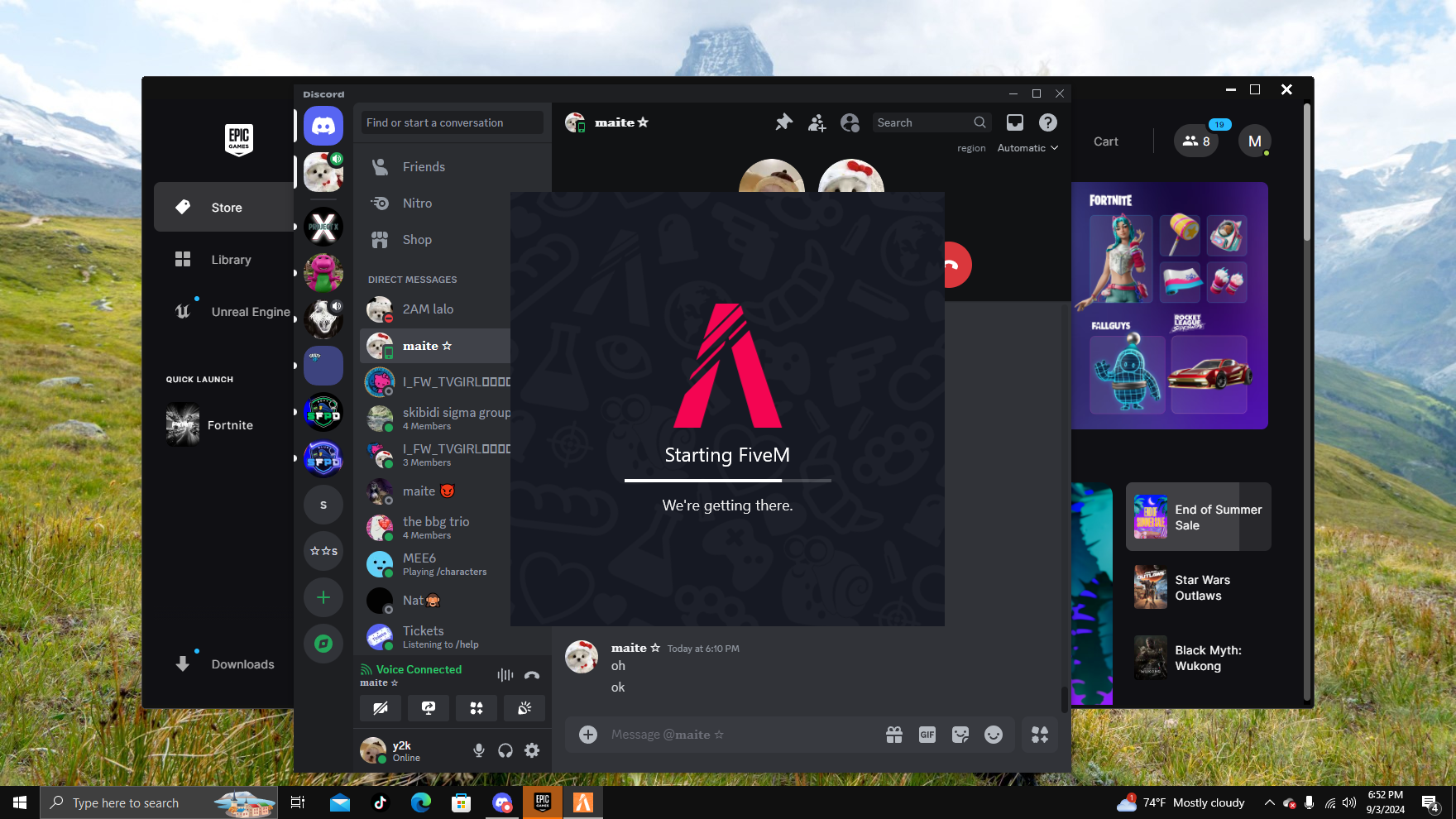The width and height of the screenshot is (1456, 819).
Task: Open TikTok from the taskbar
Action: (381, 802)
